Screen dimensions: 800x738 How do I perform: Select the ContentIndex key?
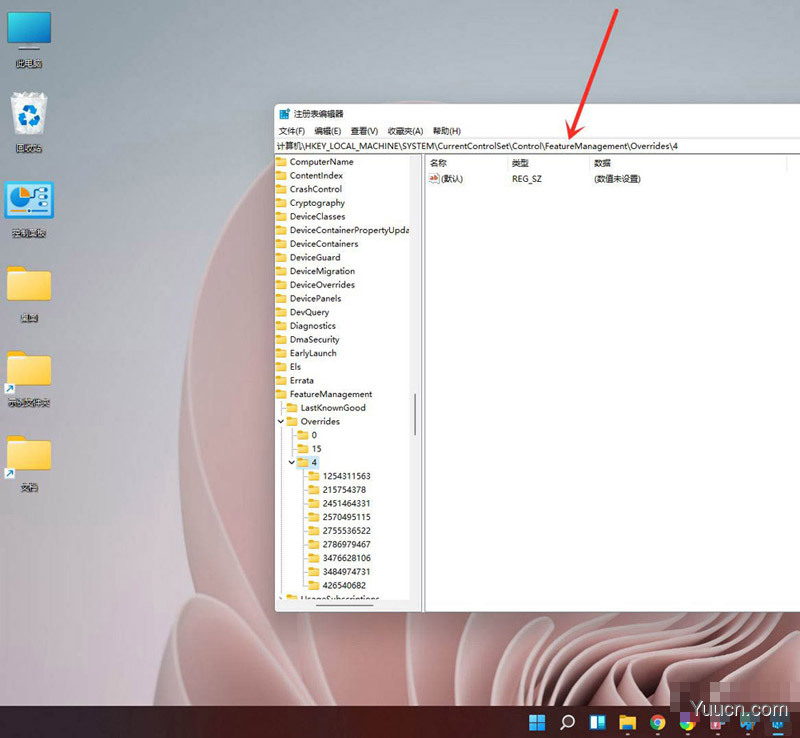(x=316, y=176)
